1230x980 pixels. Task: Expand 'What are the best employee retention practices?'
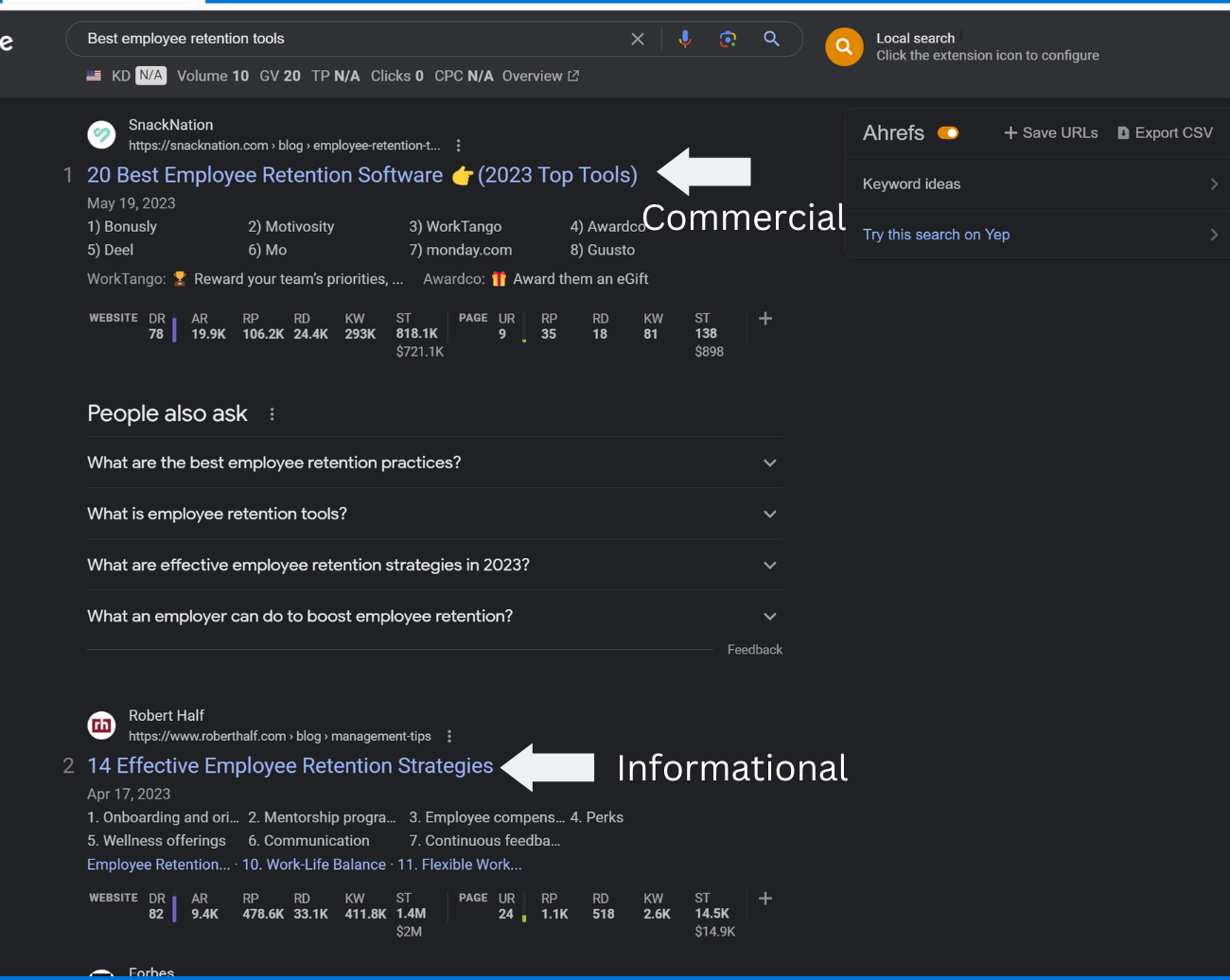pos(435,463)
